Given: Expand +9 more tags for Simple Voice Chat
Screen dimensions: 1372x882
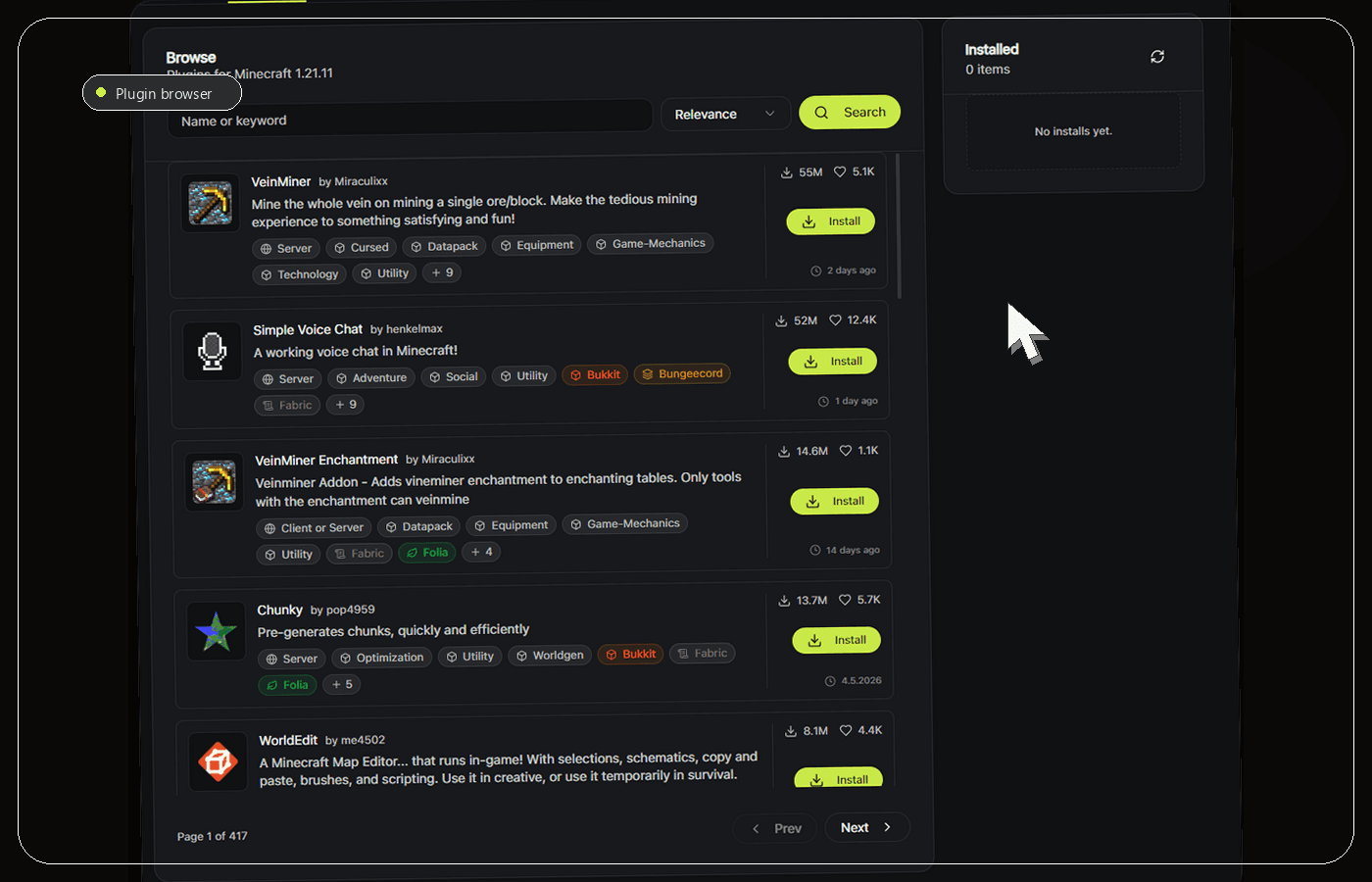Looking at the screenshot, I should [x=345, y=404].
